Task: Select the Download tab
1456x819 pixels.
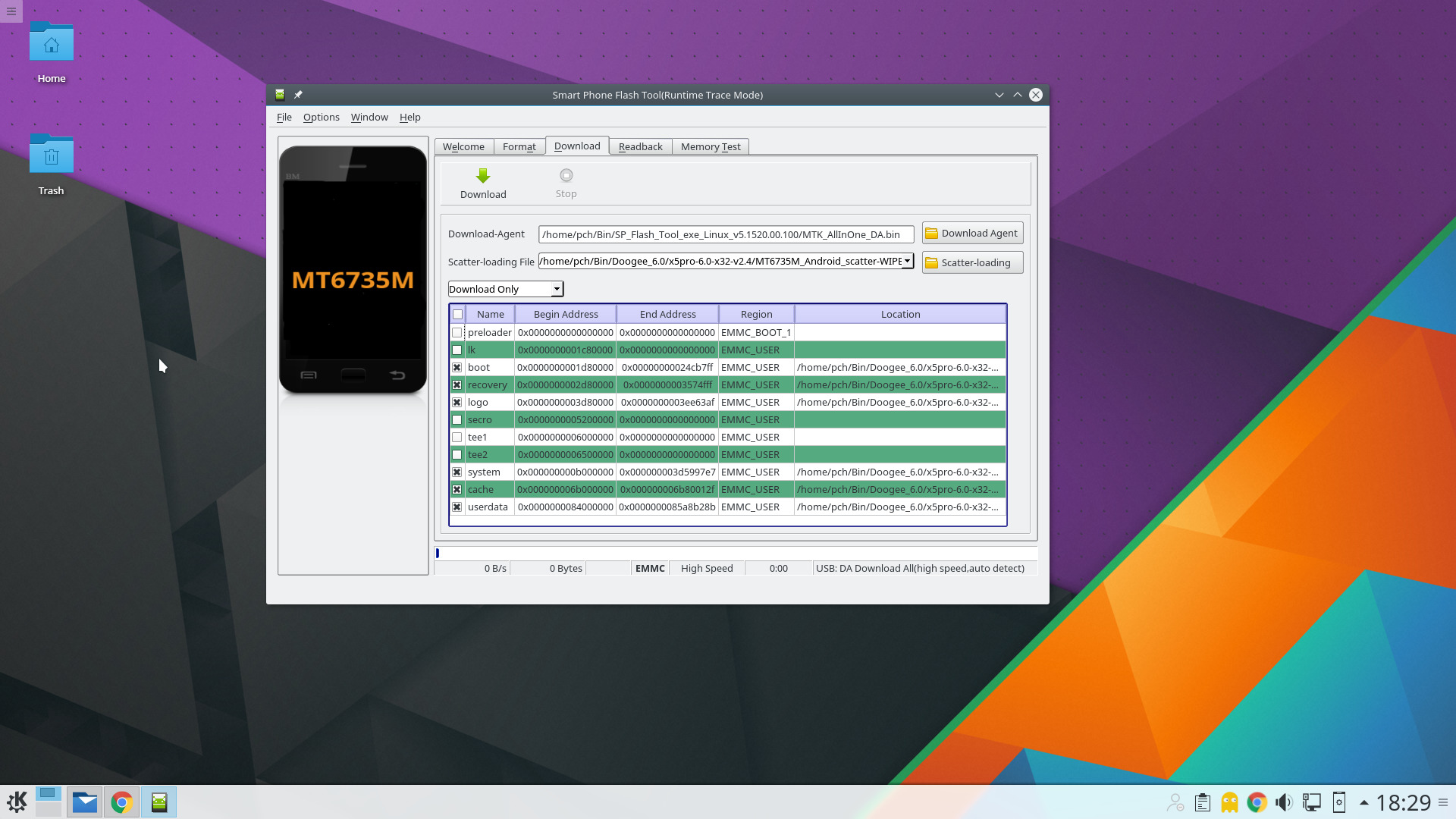Action: pyautogui.click(x=577, y=146)
